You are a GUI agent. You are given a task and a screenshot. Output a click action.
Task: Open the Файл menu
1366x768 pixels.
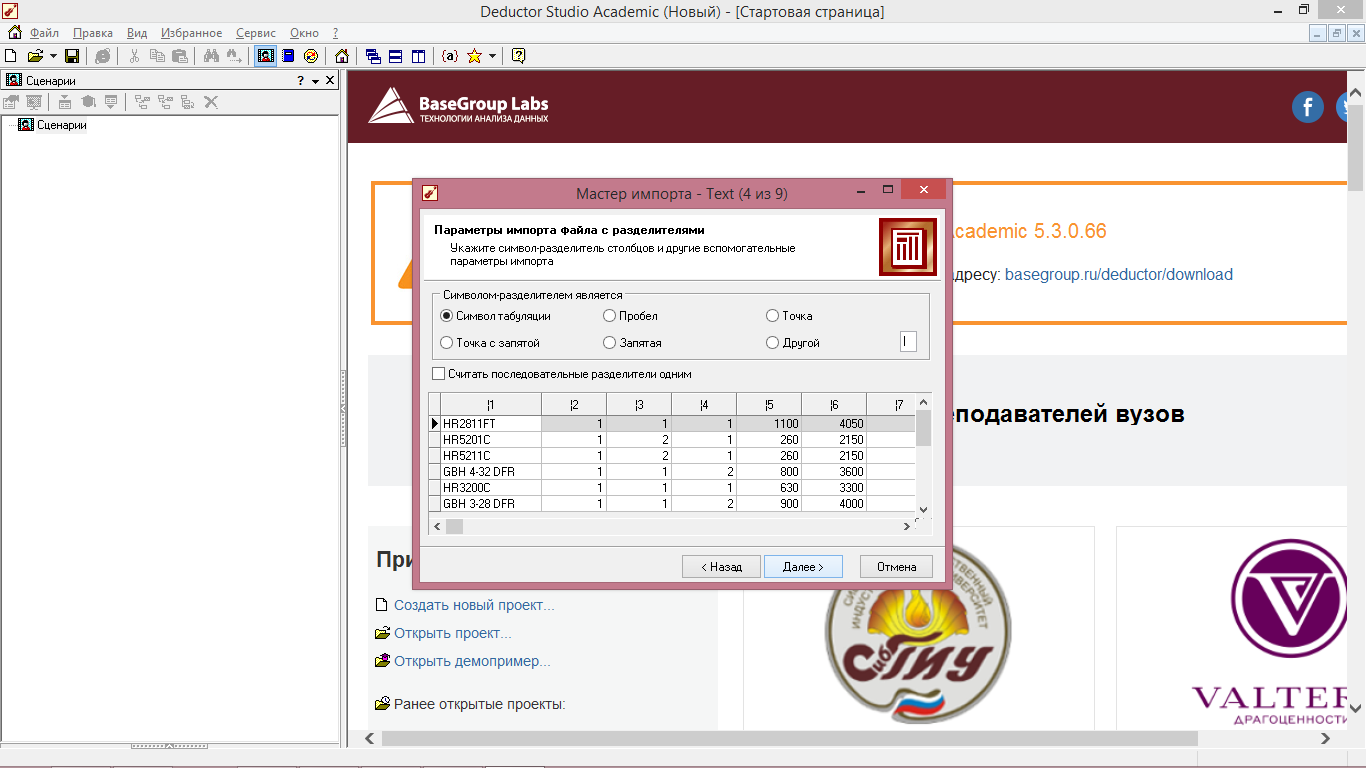tap(44, 33)
